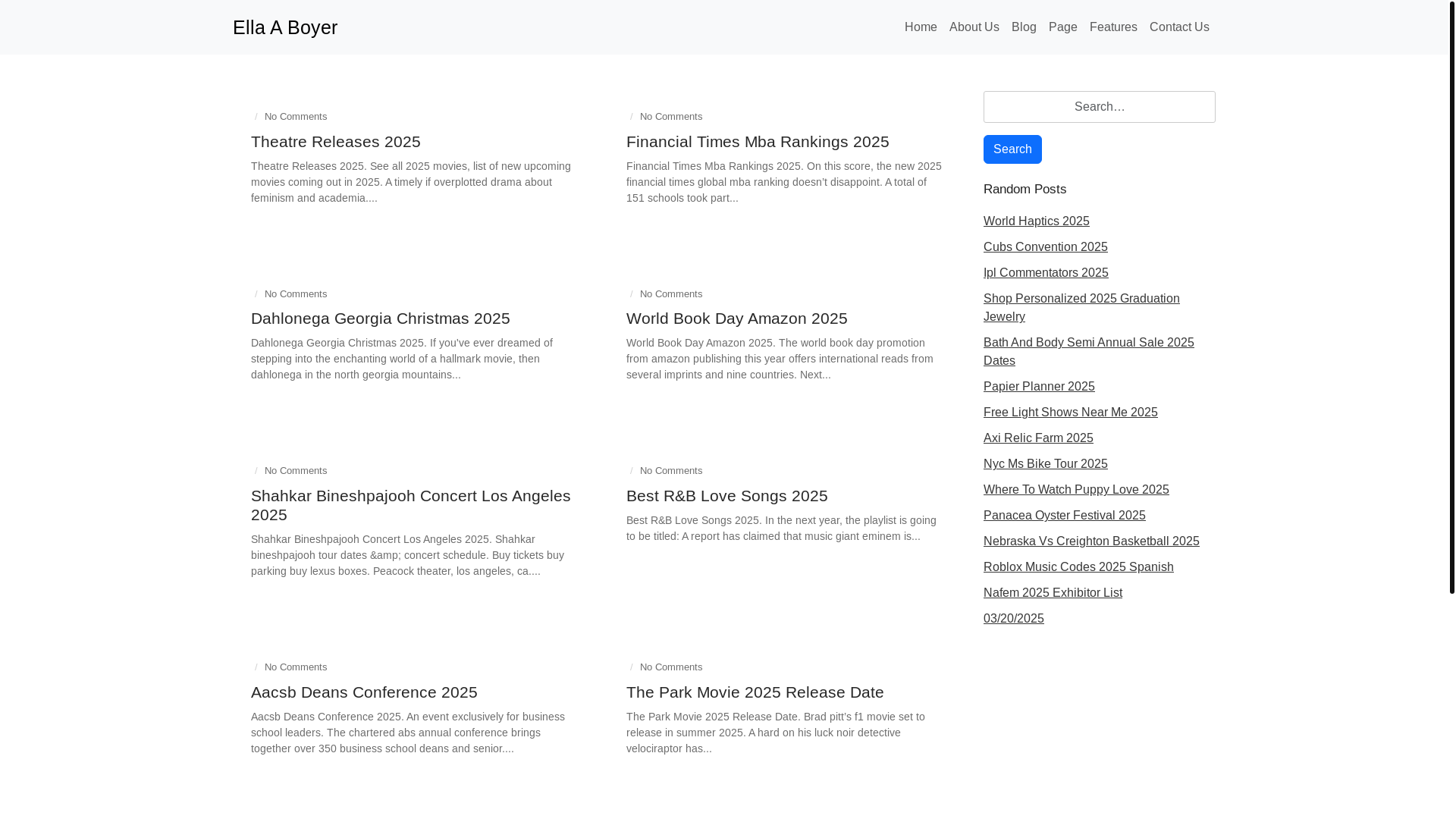Image resolution: width=1456 pixels, height=819 pixels.
Task: Open Cubs Convention 2025 random post
Action: [1046, 247]
